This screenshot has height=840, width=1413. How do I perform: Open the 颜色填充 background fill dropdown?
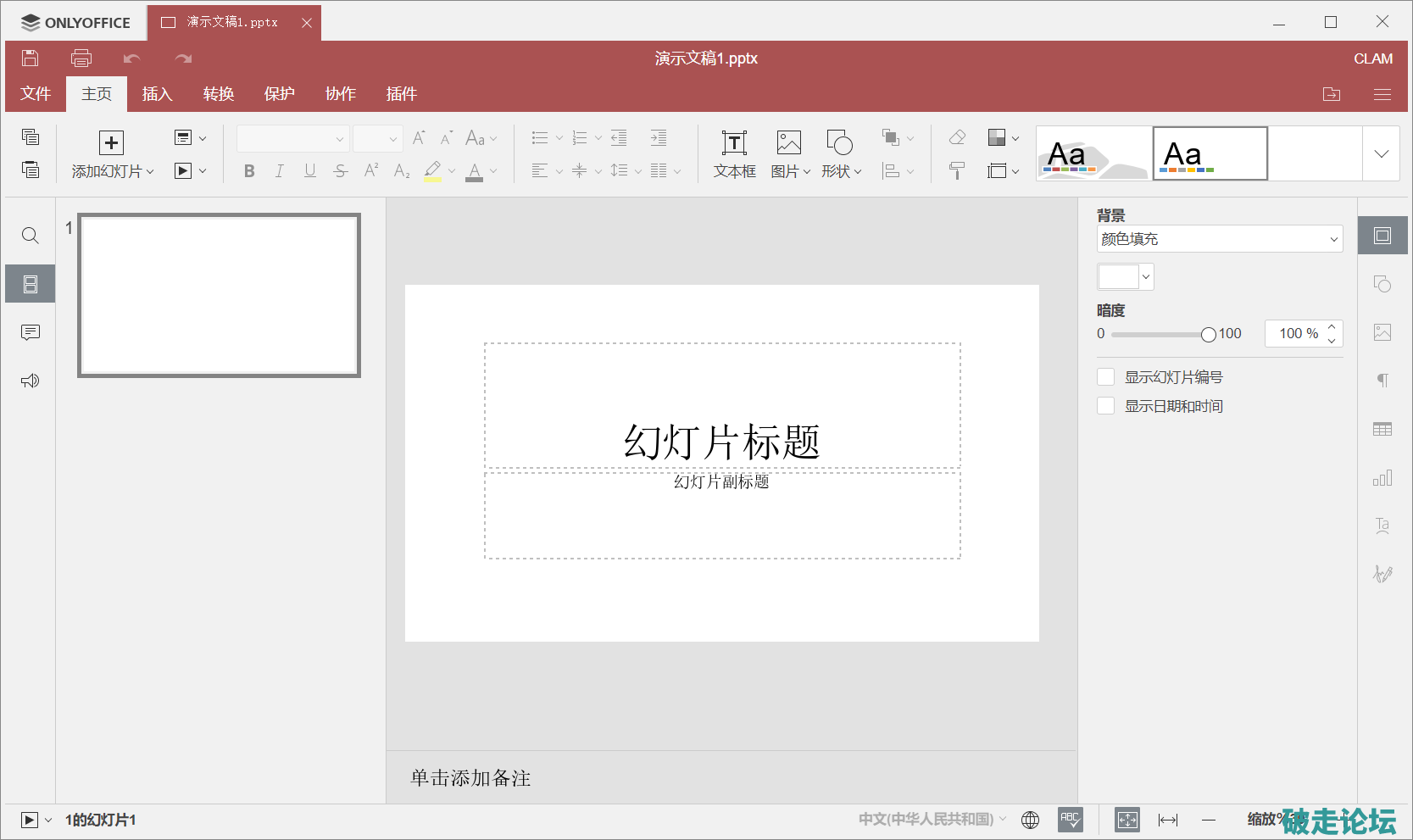(1219, 239)
